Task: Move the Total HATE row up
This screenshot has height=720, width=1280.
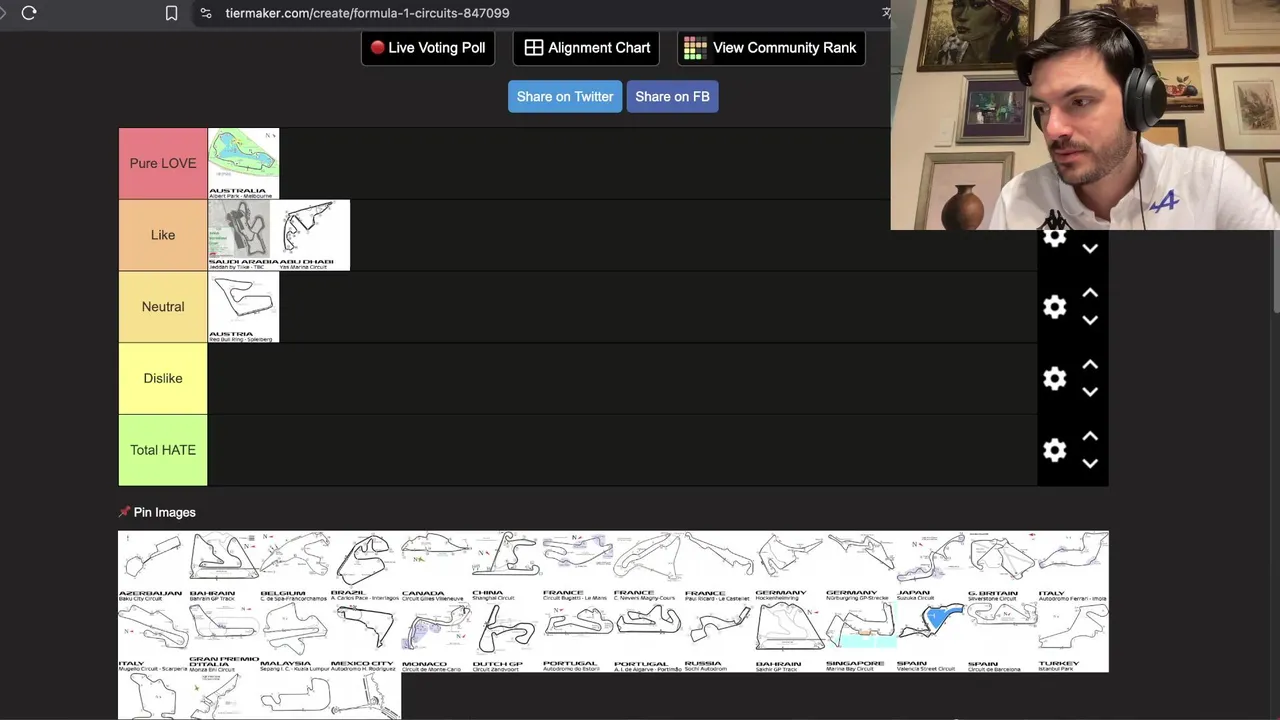Action: [x=1090, y=436]
